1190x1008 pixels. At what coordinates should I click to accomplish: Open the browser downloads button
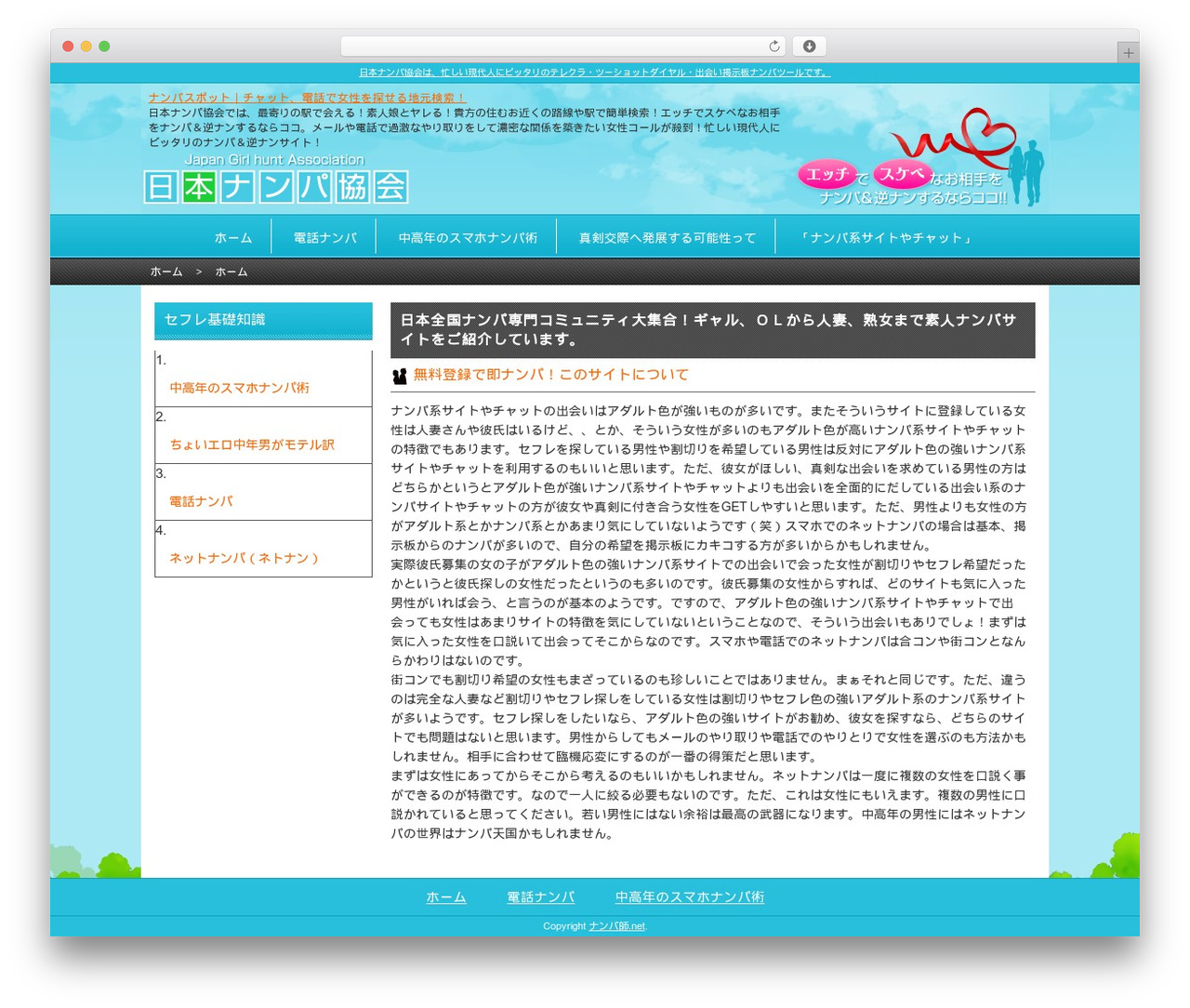[809, 46]
